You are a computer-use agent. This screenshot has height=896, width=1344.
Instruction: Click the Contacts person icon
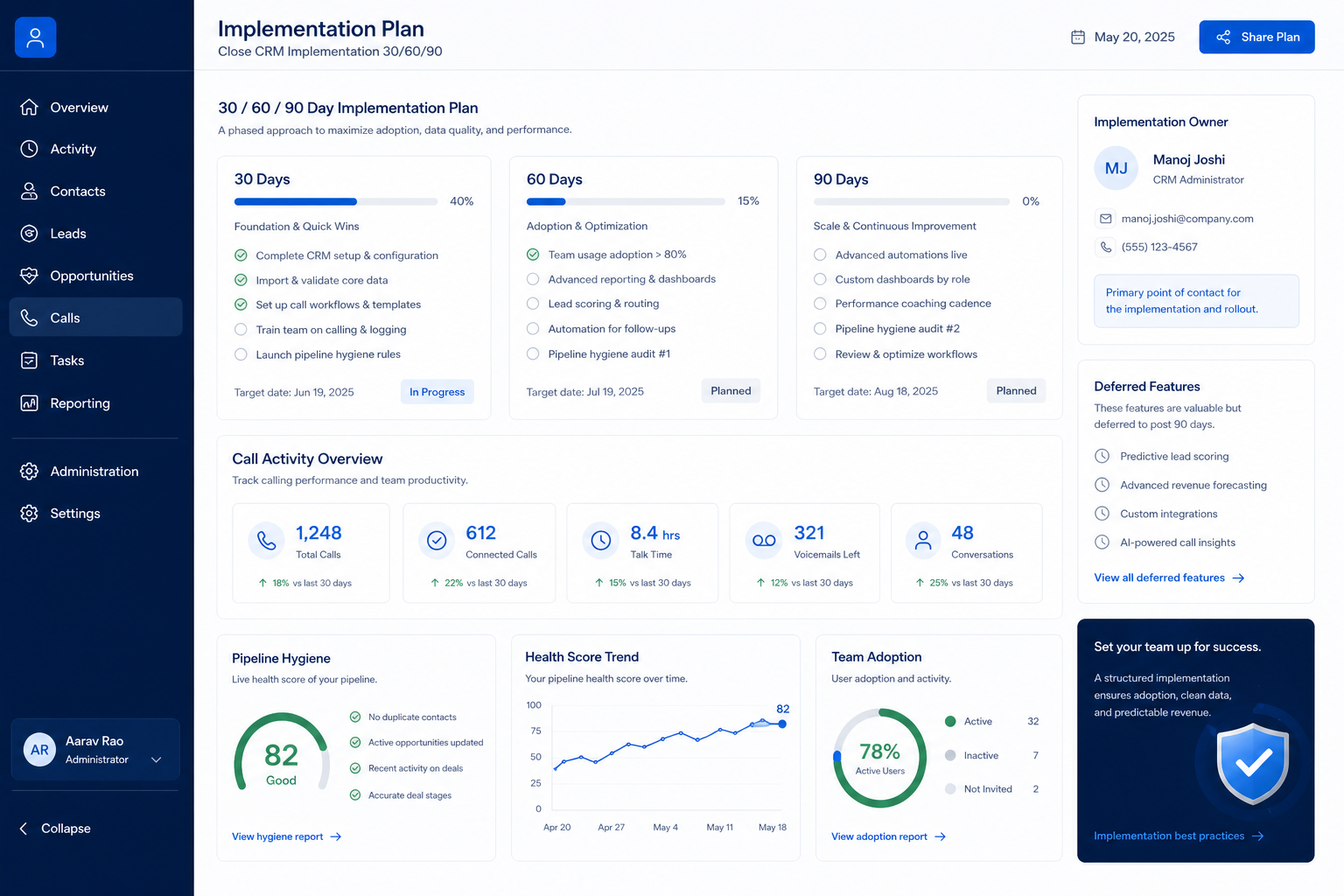coord(29,191)
